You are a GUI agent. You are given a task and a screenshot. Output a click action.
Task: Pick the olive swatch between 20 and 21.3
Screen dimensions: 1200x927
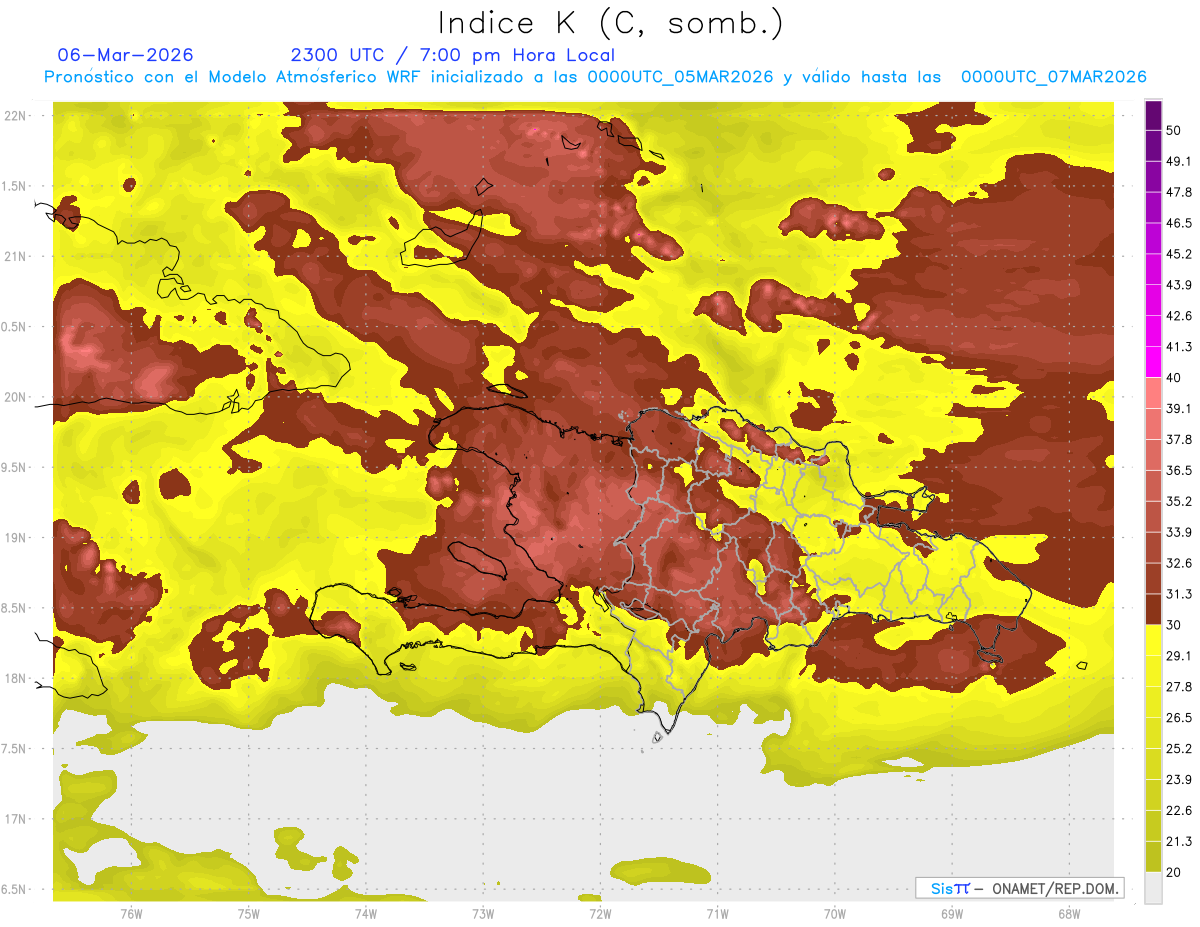[1153, 857]
